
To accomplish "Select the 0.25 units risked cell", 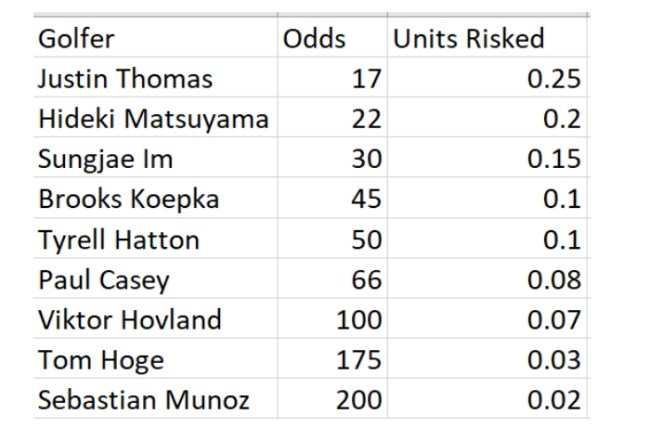I will [554, 78].
